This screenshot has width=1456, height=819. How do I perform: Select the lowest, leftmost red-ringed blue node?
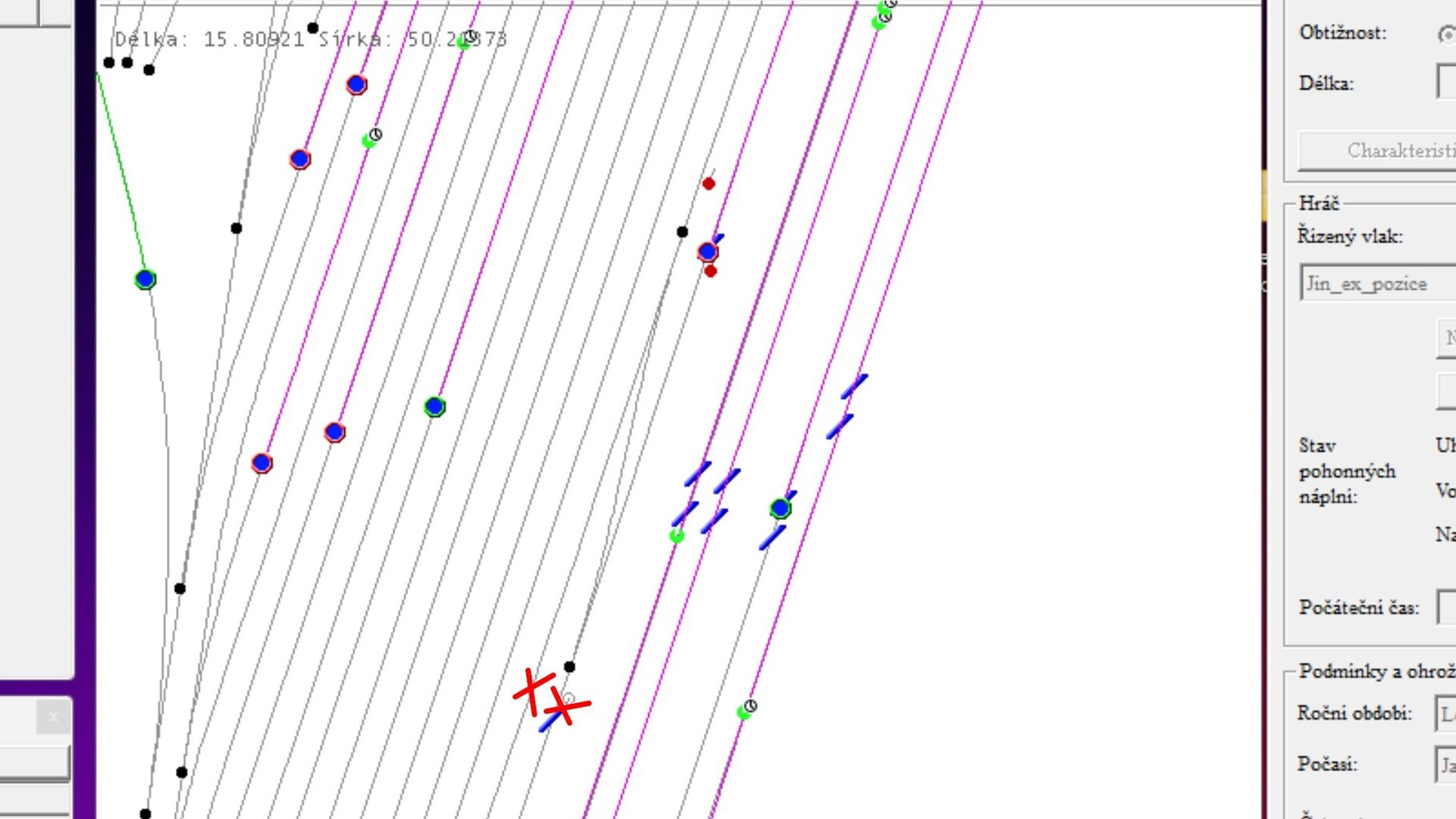coord(261,463)
